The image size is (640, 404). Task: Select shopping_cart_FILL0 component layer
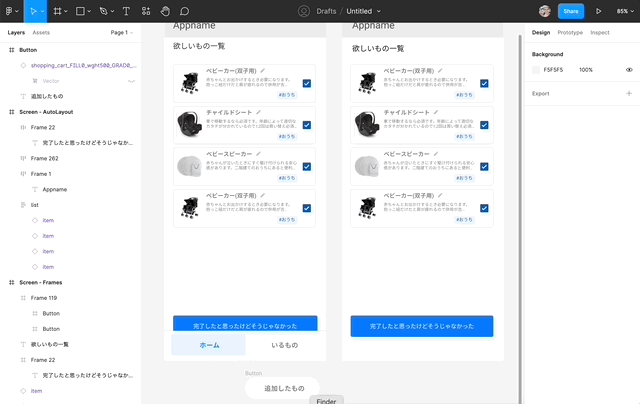[x=84, y=65]
